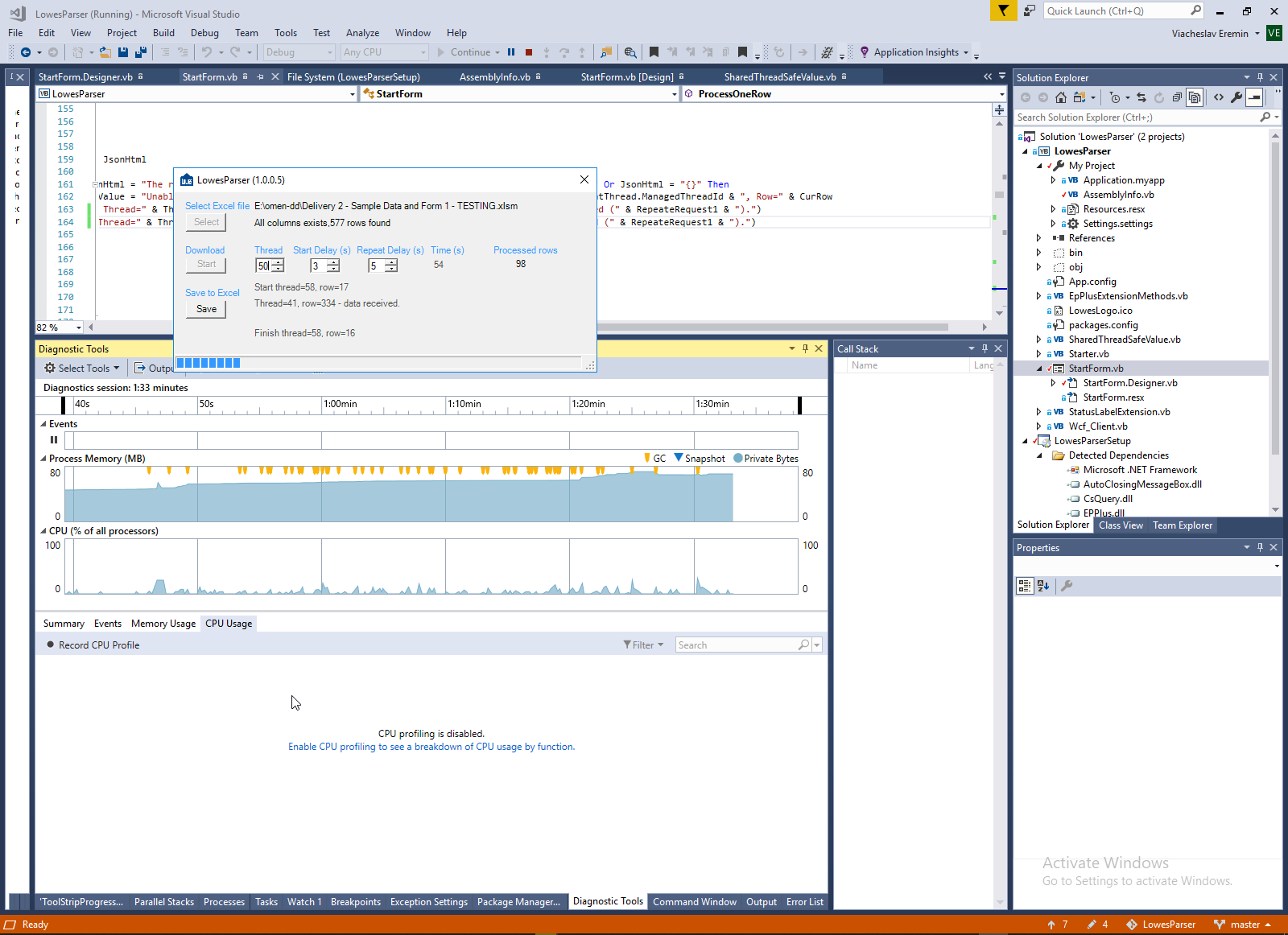Click Save button in LowesParser dialog
Image resolution: width=1288 pixels, height=935 pixels.
click(x=206, y=309)
